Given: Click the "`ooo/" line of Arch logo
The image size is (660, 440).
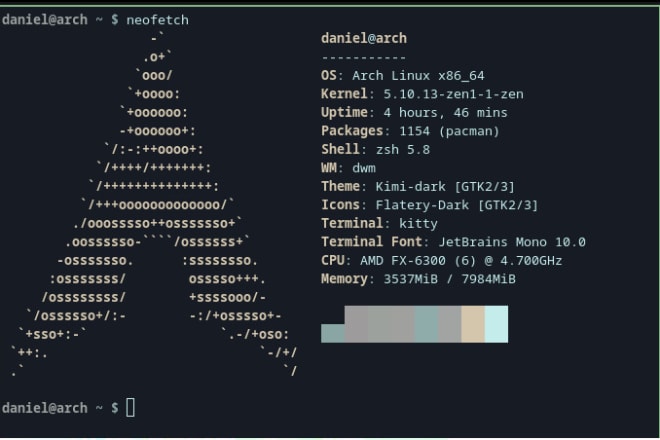Looking at the screenshot, I should point(154,76).
